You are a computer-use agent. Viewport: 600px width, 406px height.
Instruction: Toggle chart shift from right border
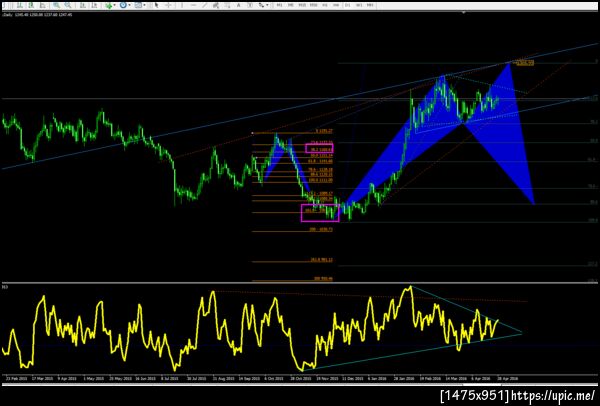point(94,5)
